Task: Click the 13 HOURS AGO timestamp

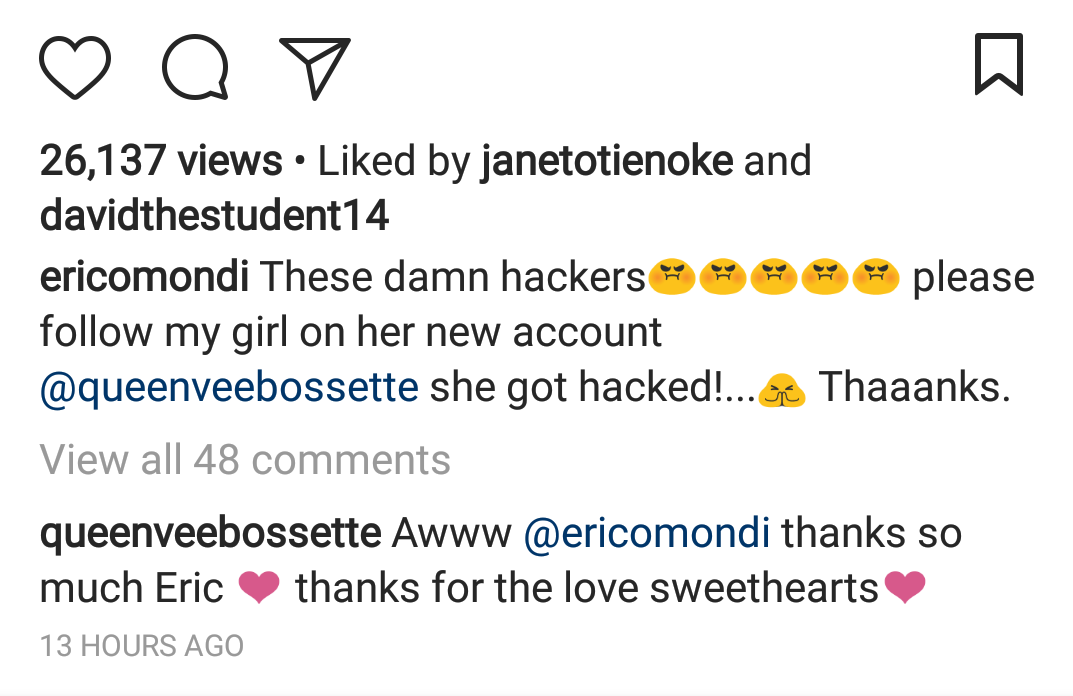Action: tap(142, 646)
